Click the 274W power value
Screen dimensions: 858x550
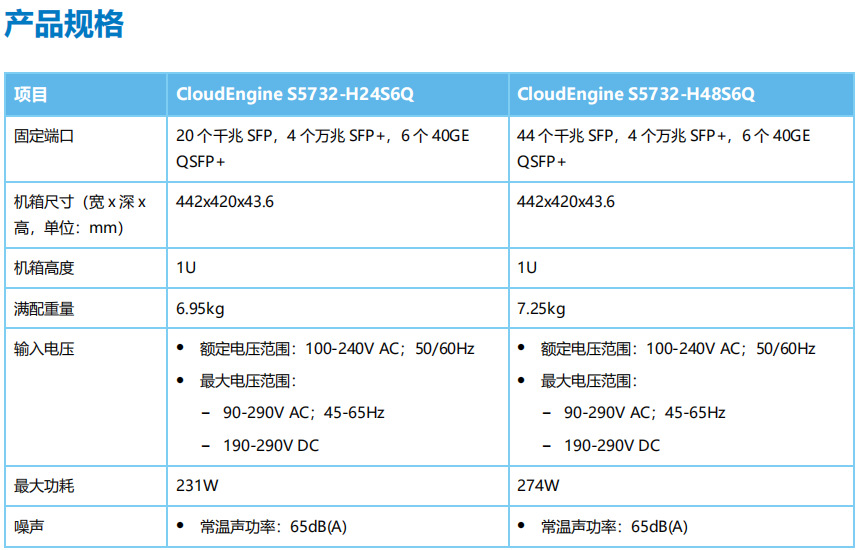tap(538, 486)
